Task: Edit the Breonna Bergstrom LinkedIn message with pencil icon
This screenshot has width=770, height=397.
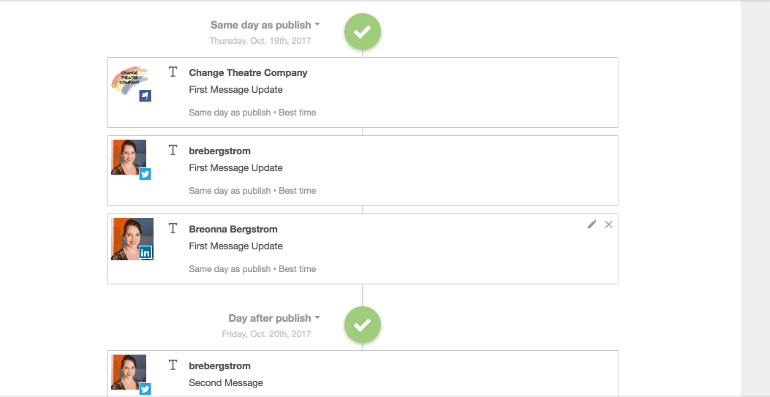Action: (x=592, y=225)
